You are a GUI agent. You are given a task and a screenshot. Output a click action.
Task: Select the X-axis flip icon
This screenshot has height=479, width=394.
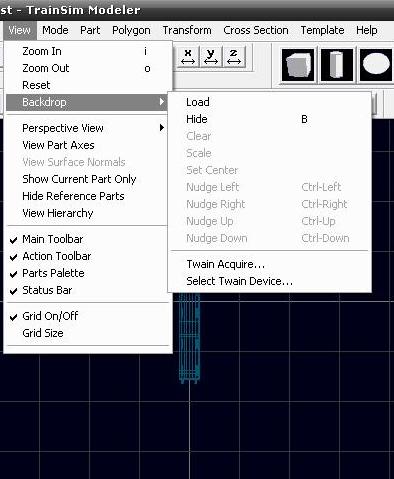188,57
